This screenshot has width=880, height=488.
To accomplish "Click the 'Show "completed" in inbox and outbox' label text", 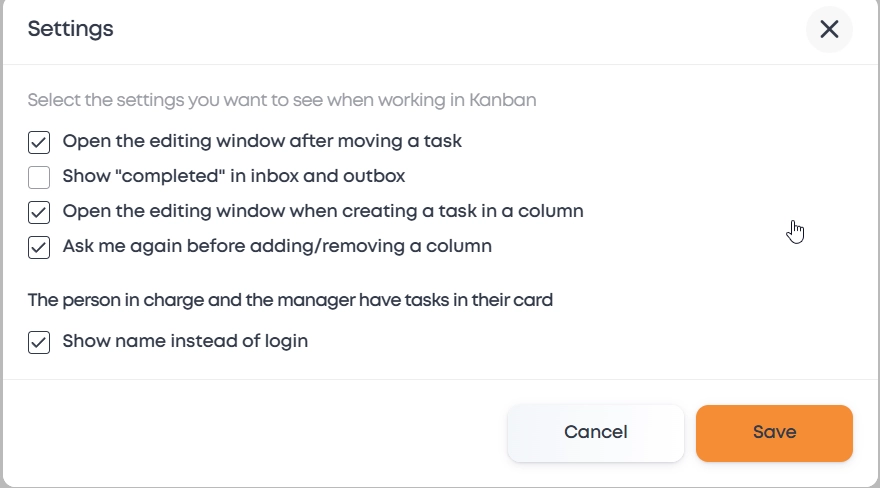I will 233,176.
